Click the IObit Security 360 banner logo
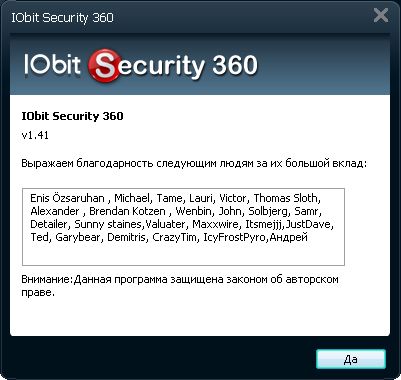Viewport: 401px width, 380px height. tap(141, 65)
